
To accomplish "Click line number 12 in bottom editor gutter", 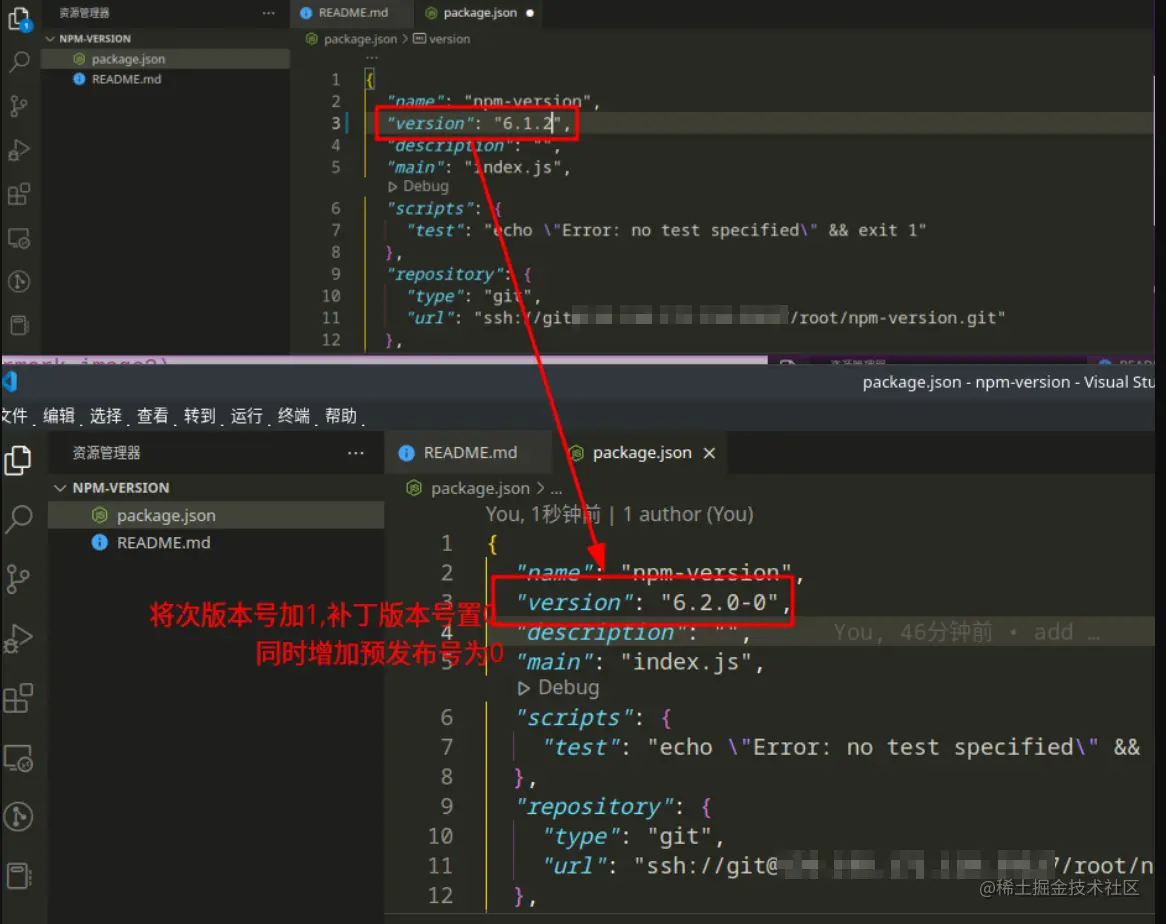I will tap(440, 896).
